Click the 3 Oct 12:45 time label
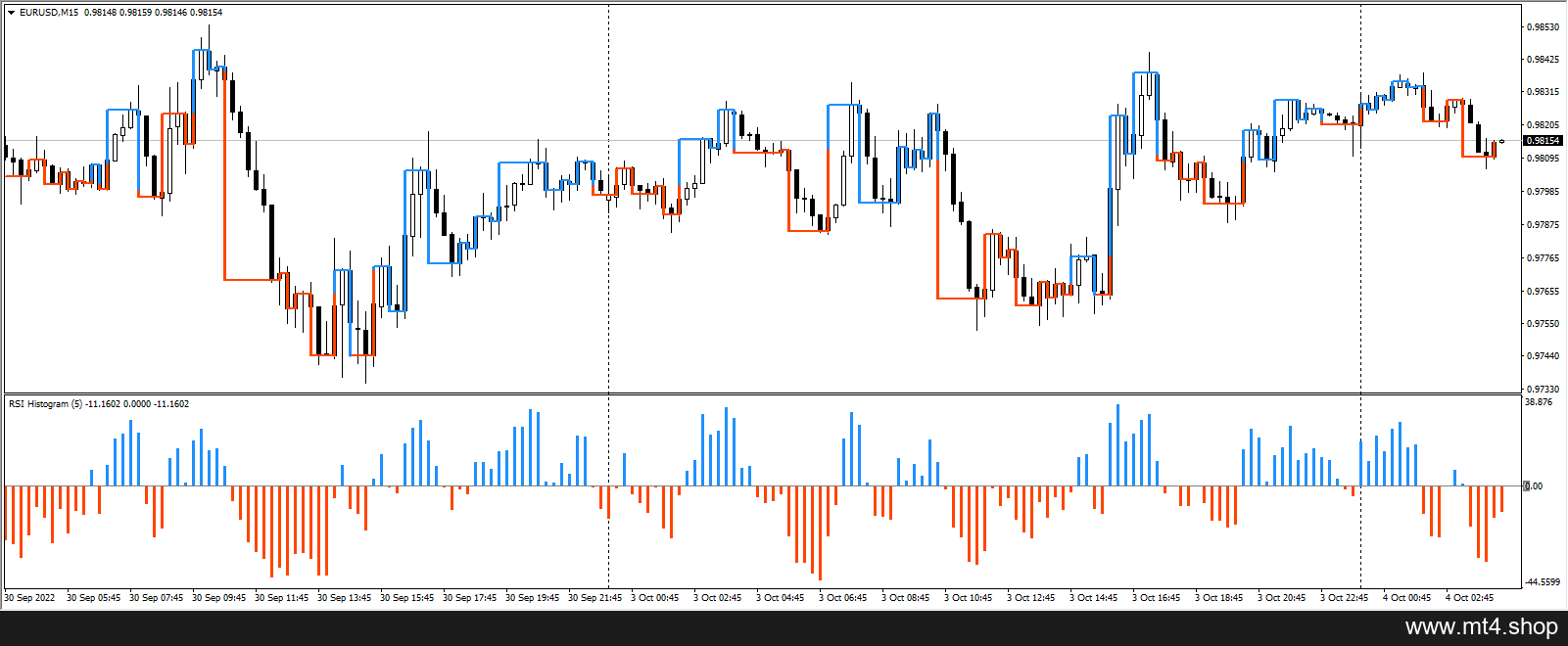 (x=1031, y=598)
